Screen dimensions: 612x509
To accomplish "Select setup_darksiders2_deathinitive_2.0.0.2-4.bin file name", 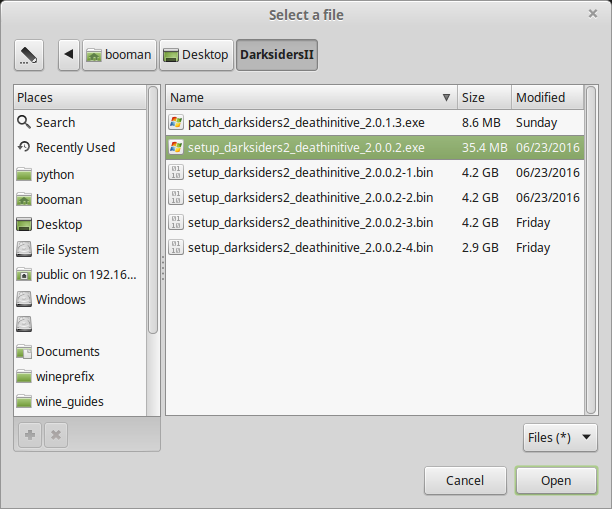I will tap(310, 247).
